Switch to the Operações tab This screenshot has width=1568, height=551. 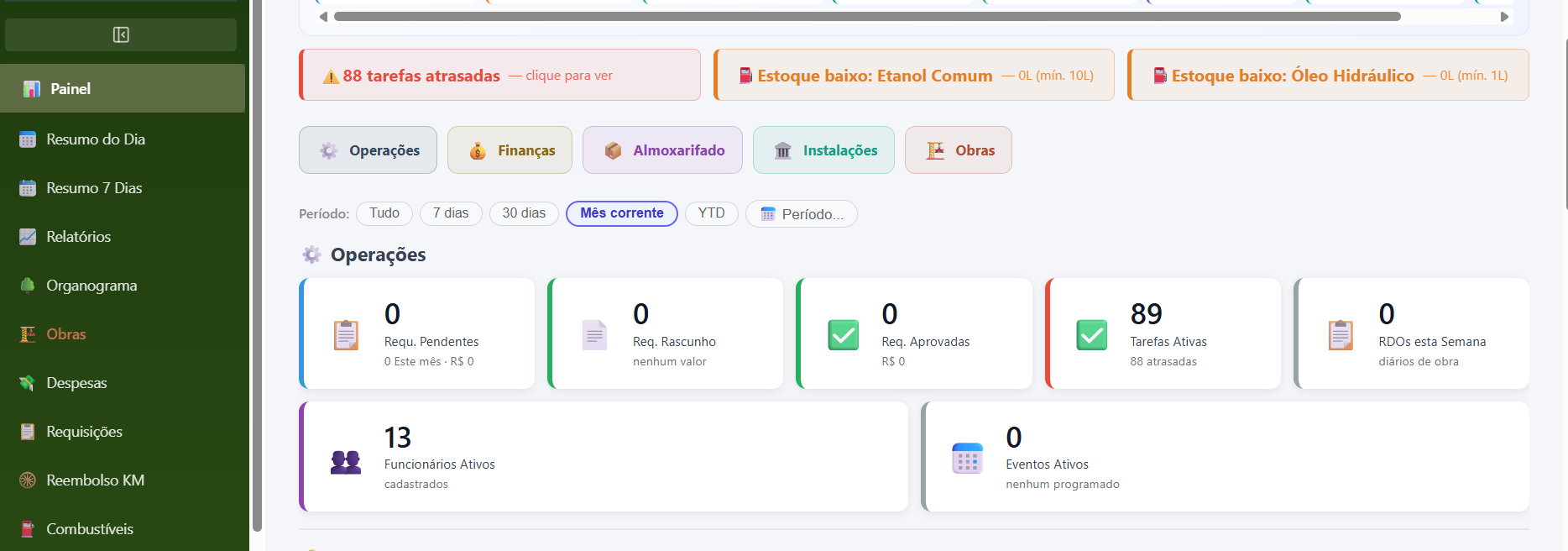tap(368, 150)
